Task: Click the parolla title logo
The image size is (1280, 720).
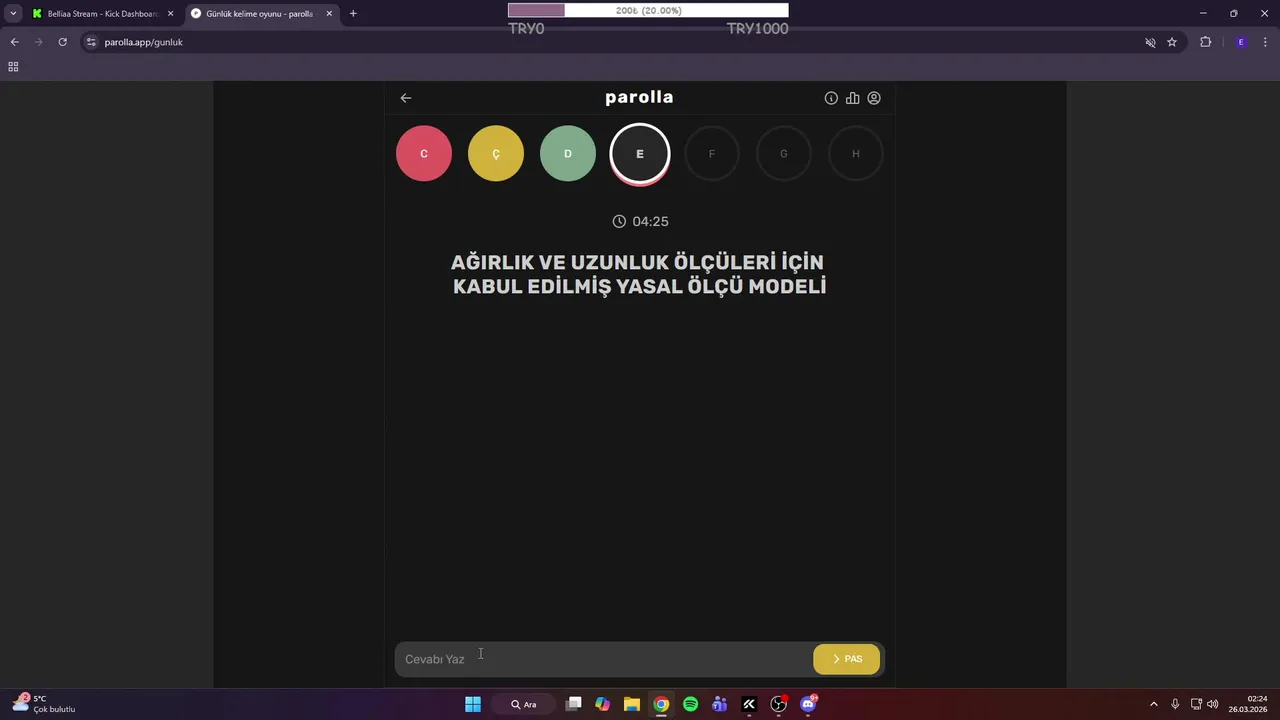Action: [639, 97]
